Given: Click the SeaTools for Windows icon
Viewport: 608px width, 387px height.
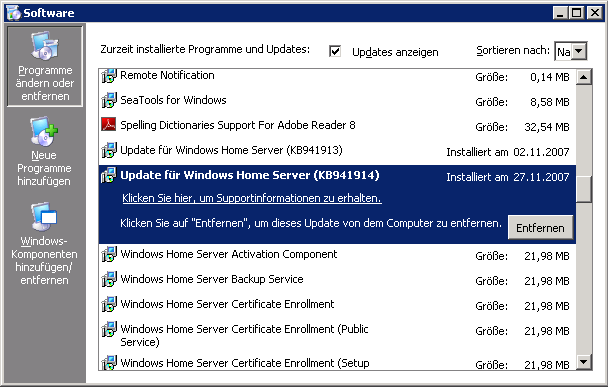Looking at the screenshot, I should point(109,100).
